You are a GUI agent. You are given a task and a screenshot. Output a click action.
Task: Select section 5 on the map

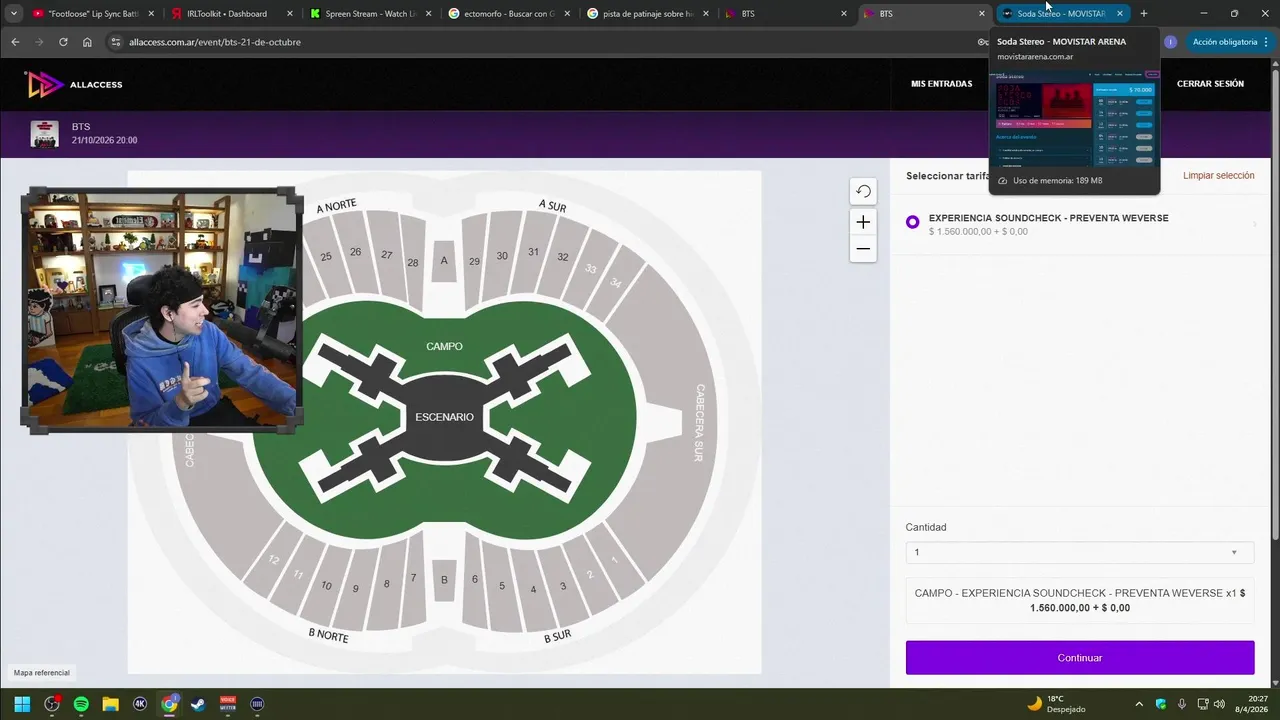click(502, 586)
